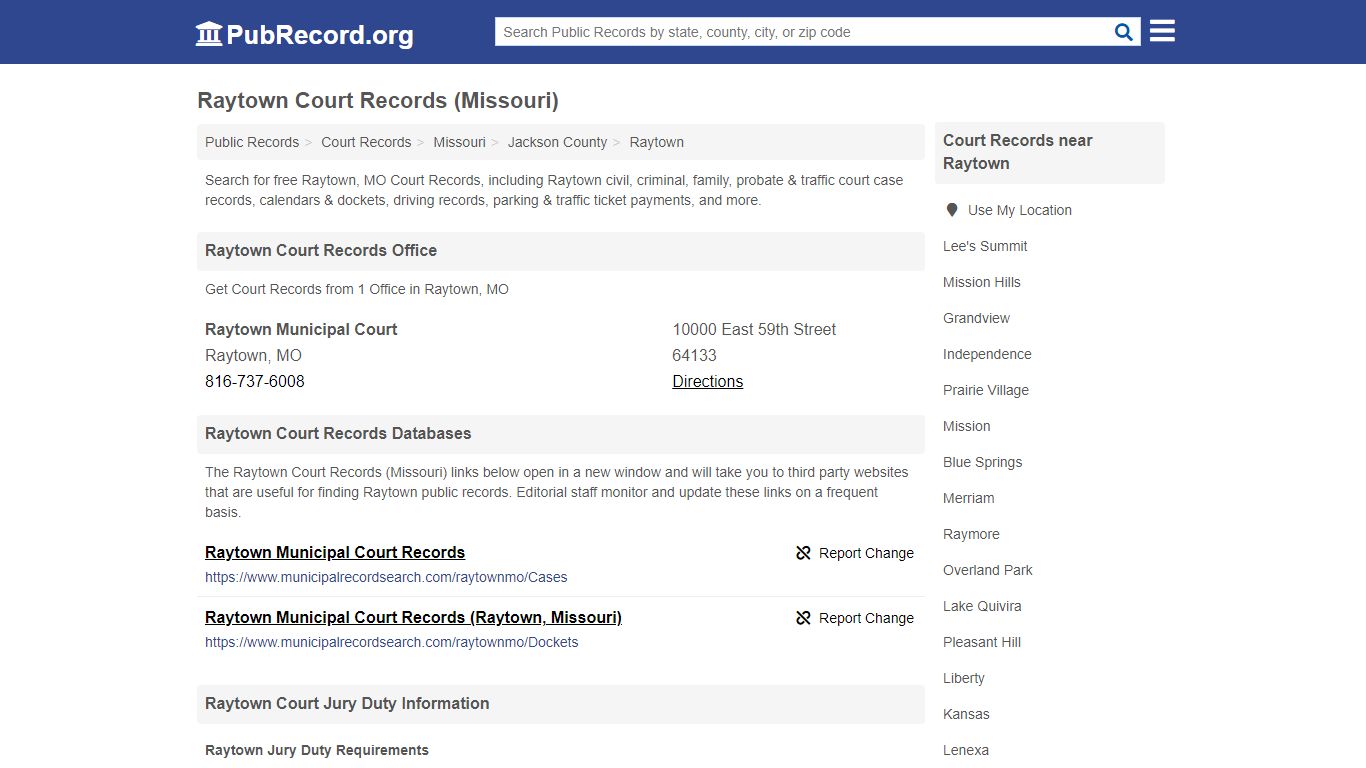Select Merriam in nearby list
Screen dimensions: 1366x768
(x=968, y=498)
